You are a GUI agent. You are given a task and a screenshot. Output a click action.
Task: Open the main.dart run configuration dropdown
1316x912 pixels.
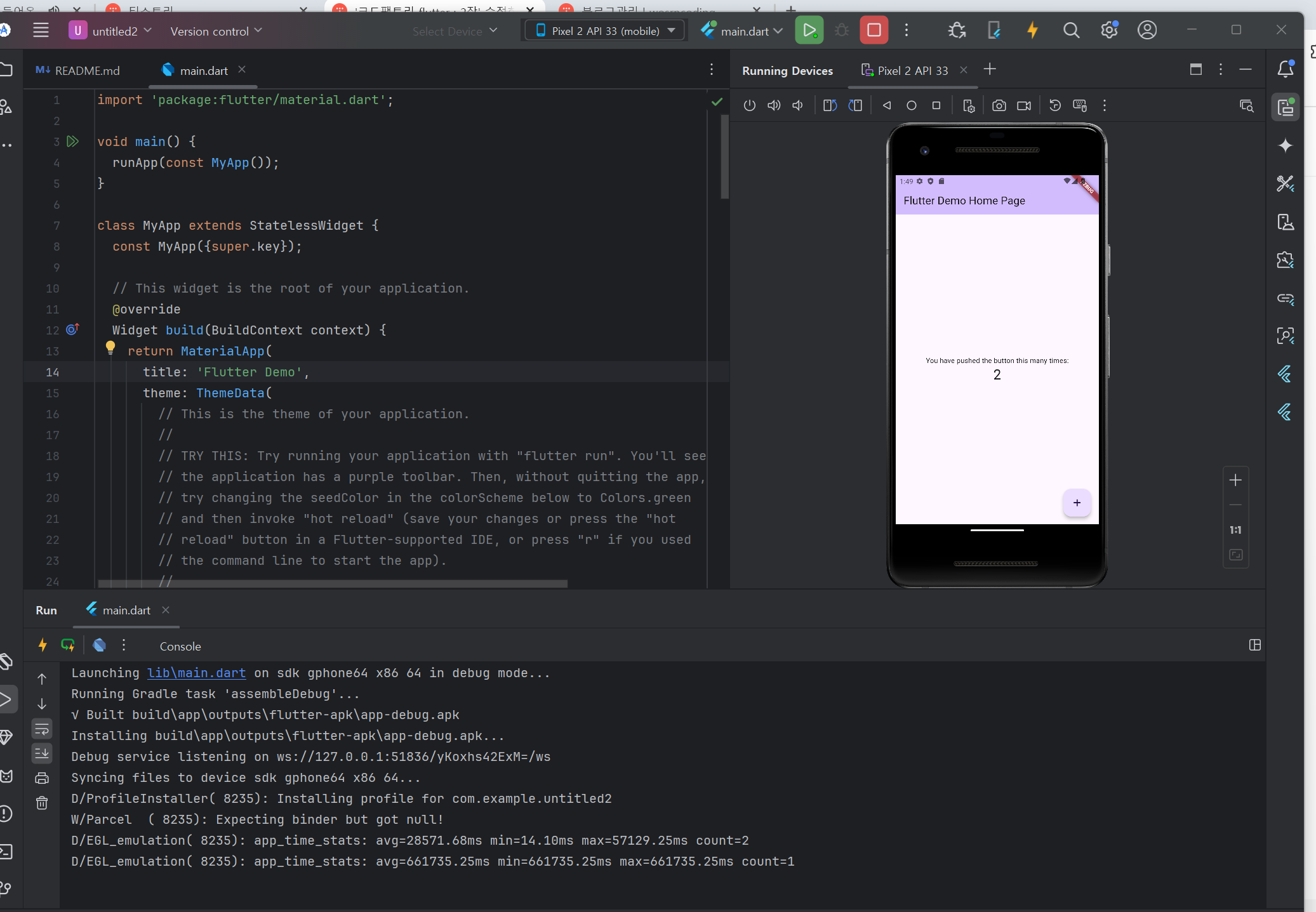click(743, 31)
